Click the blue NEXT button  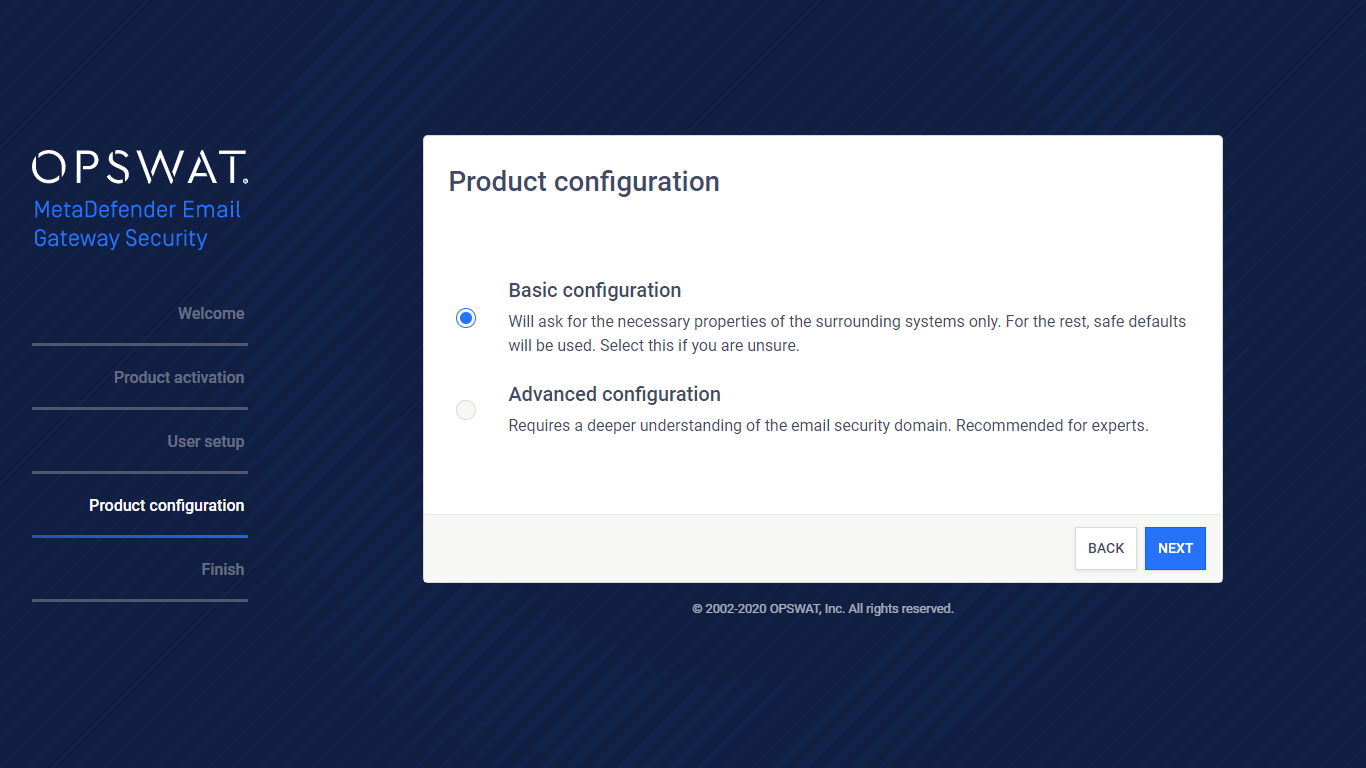click(1175, 548)
